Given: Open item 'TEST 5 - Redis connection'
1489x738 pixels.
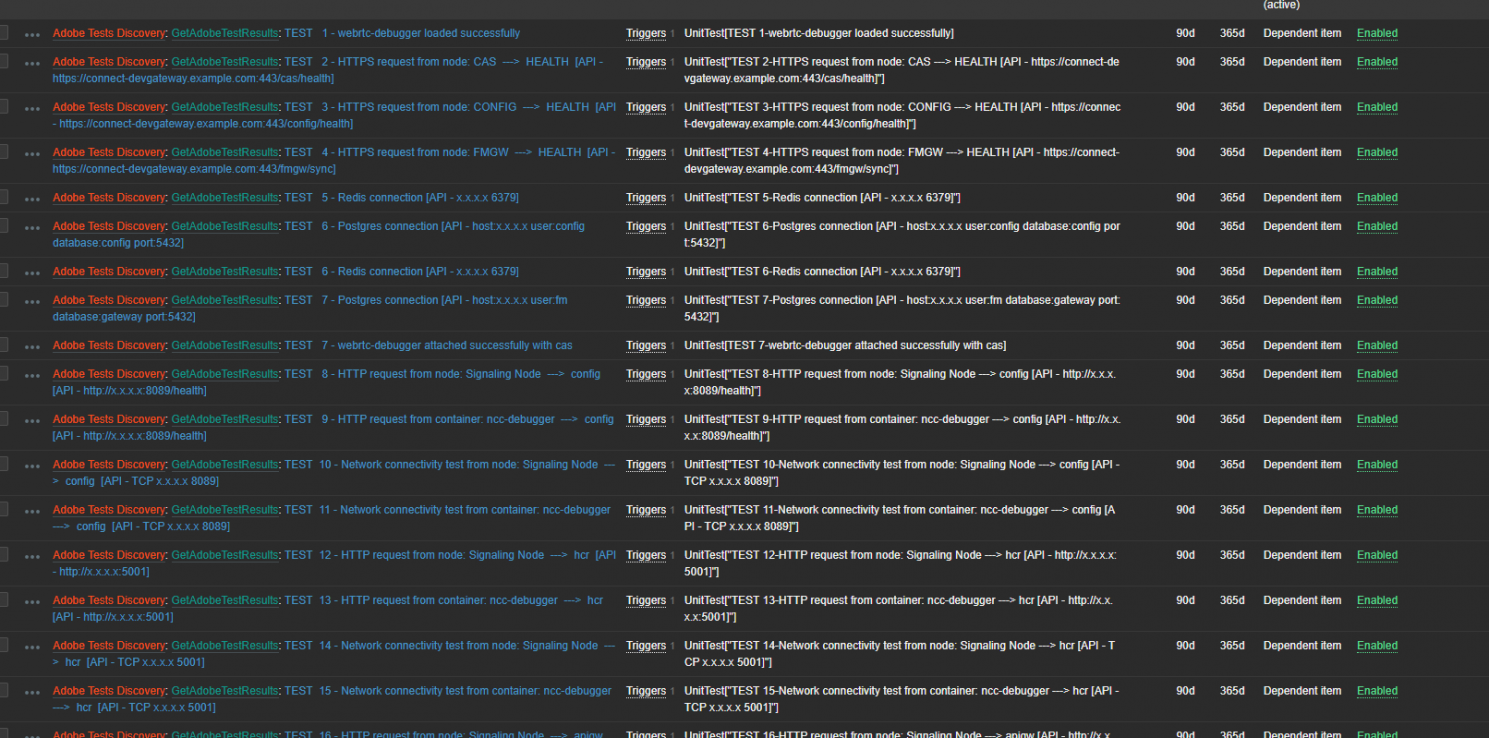Looking at the screenshot, I should coord(401,197).
